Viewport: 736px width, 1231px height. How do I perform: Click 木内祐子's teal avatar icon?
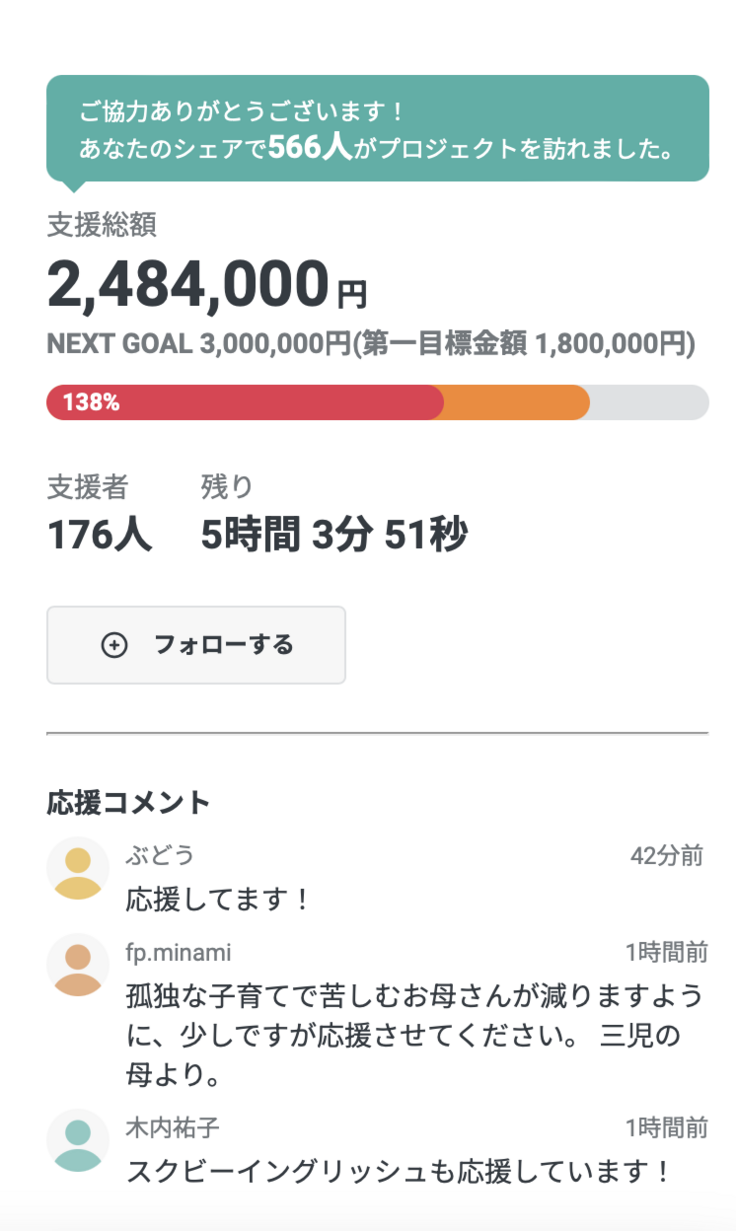click(x=77, y=1142)
